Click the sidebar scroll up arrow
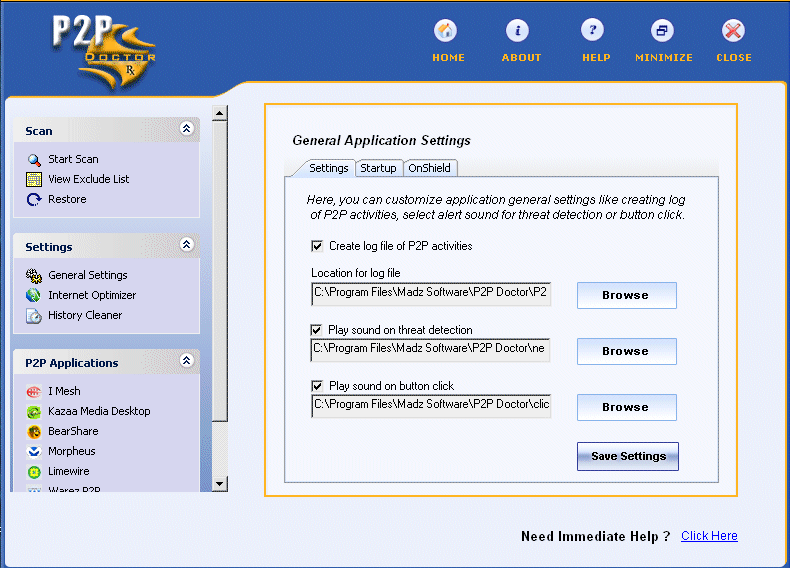790x568 pixels. click(x=220, y=113)
